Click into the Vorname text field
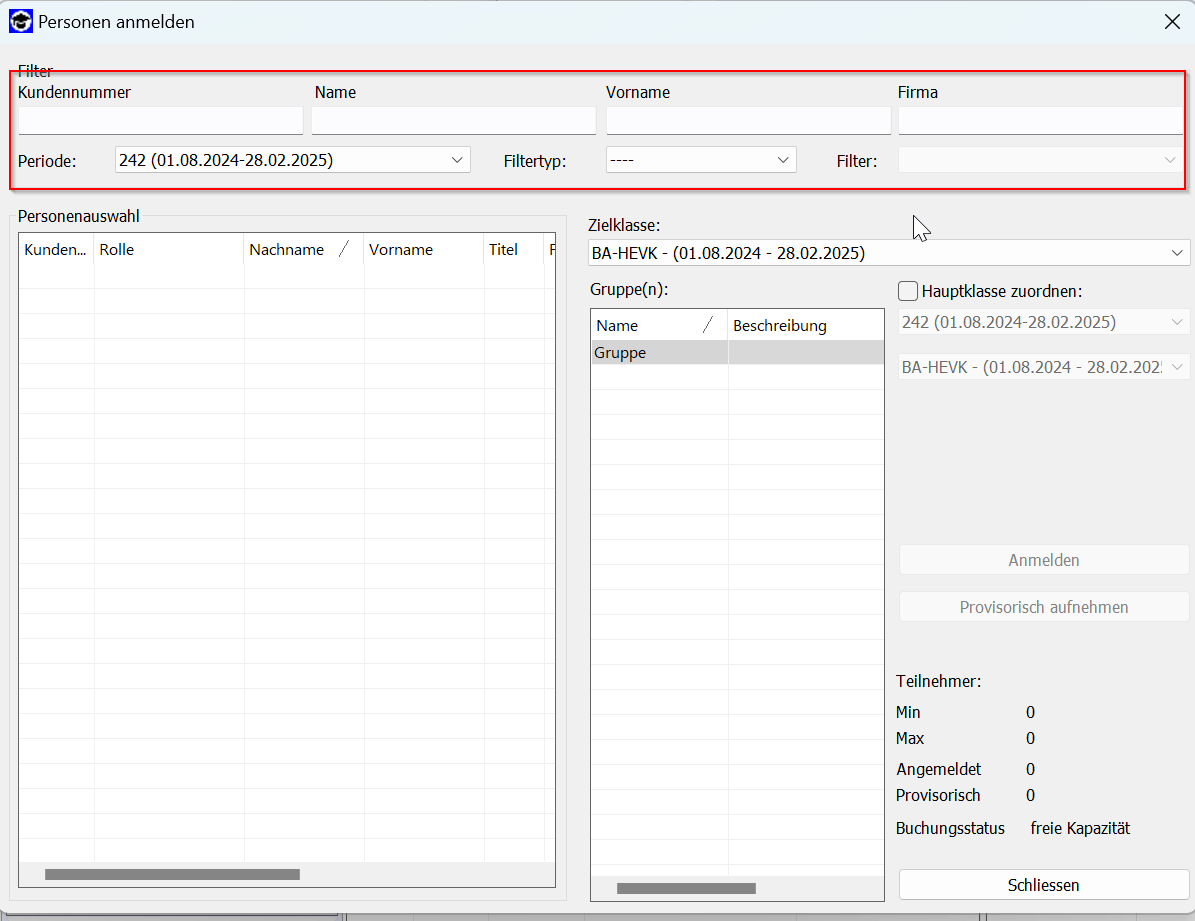Viewport: 1195px width, 921px height. [748, 121]
